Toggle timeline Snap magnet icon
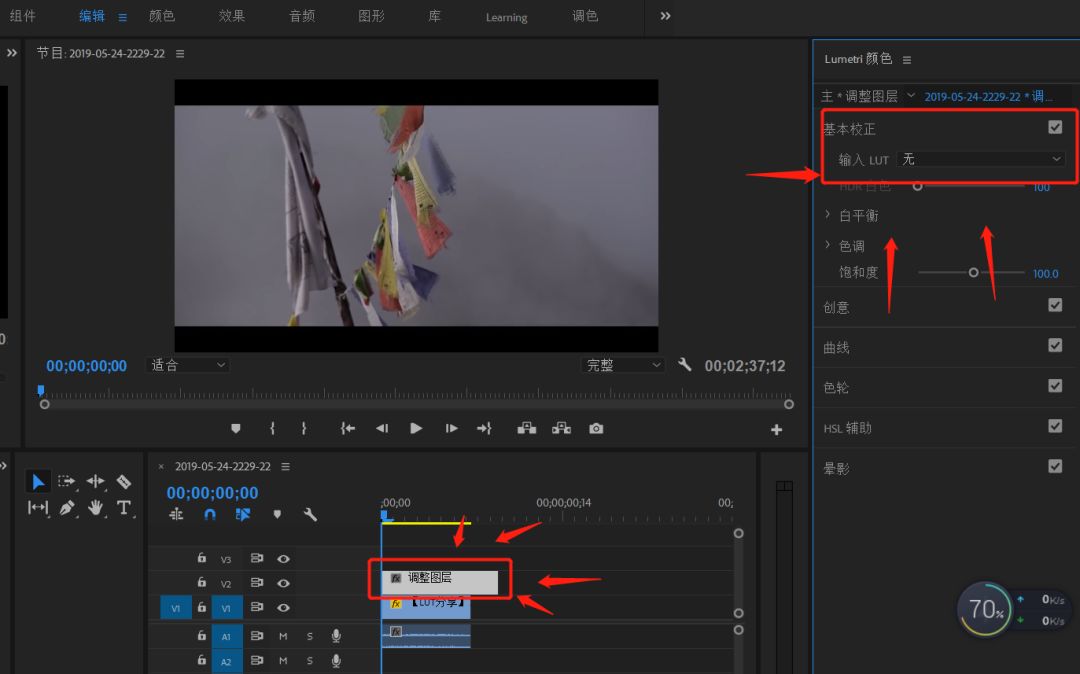The height and width of the screenshot is (674, 1080). point(210,514)
